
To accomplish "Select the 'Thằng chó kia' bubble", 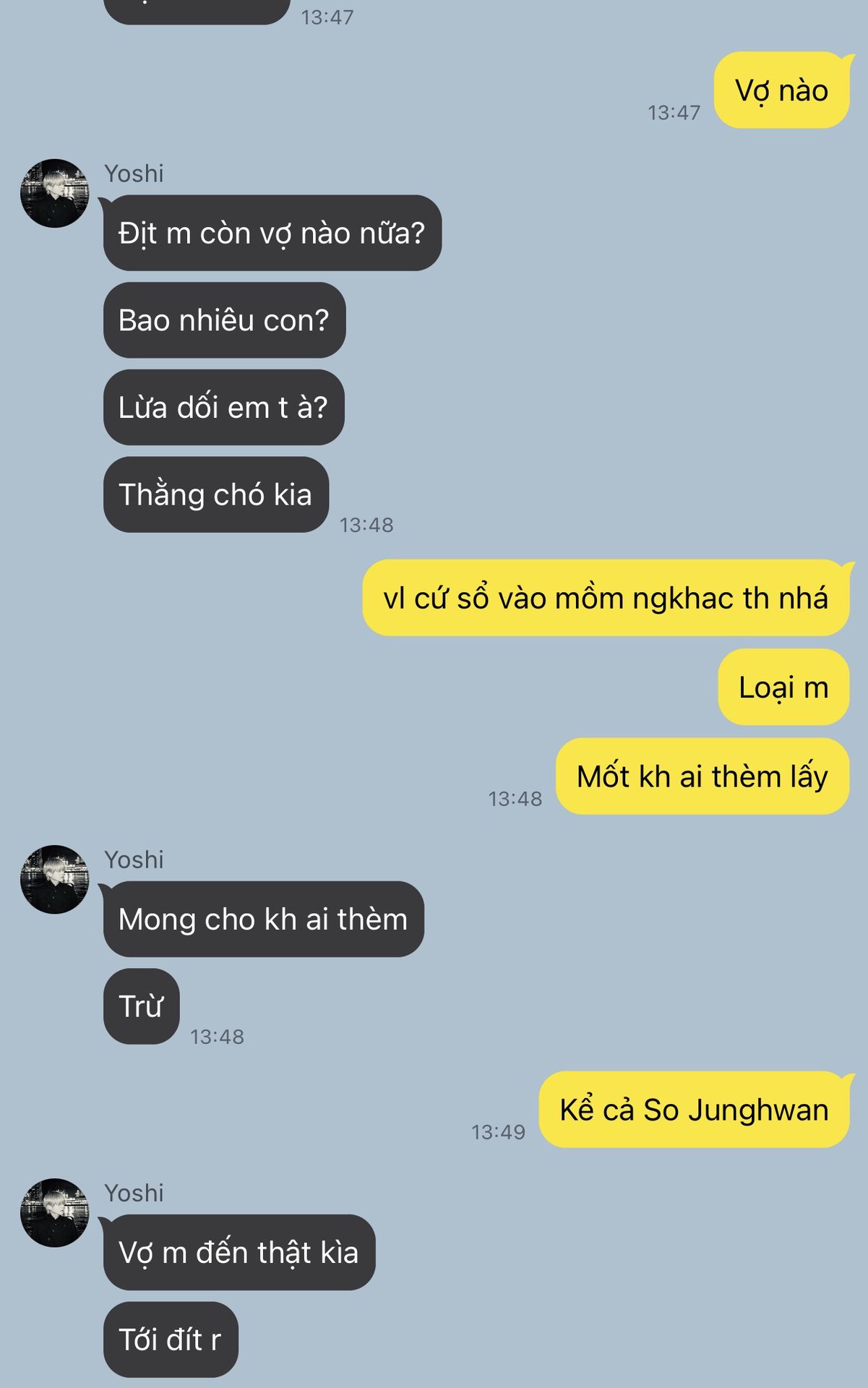I will [216, 494].
